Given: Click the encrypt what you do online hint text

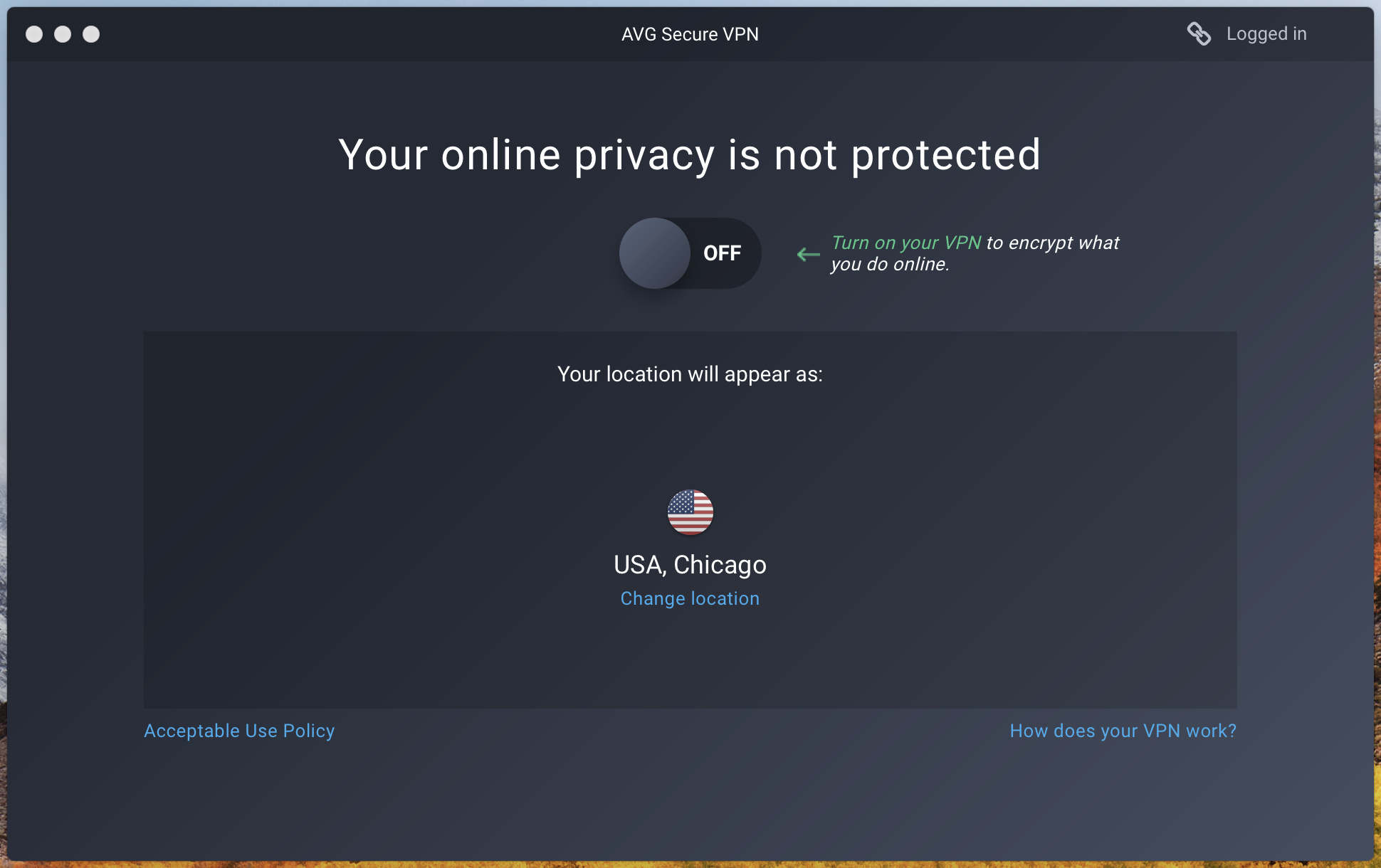Looking at the screenshot, I should [975, 253].
